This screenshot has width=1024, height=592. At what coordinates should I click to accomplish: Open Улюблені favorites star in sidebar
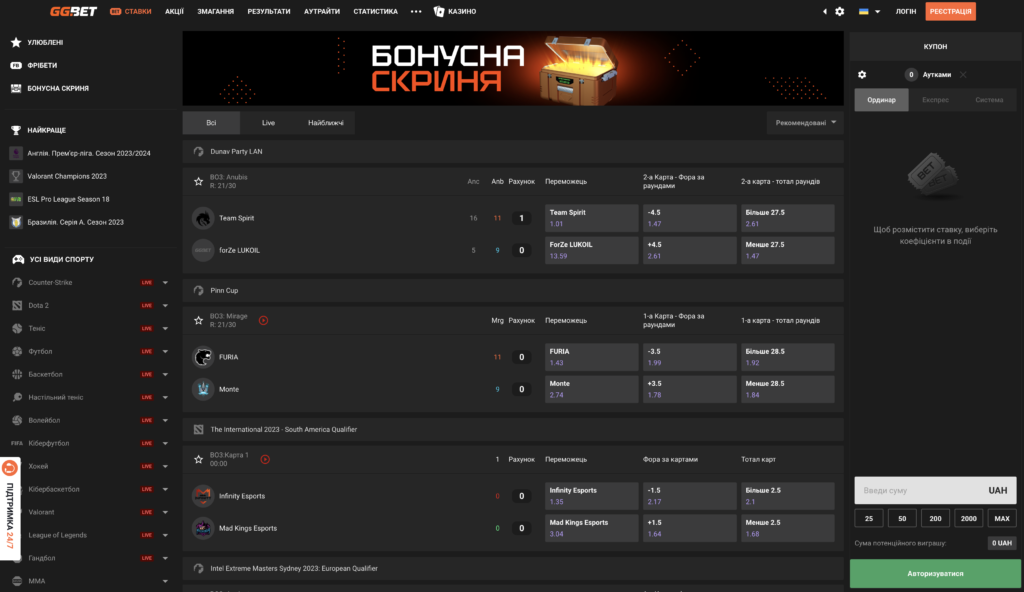coord(16,42)
